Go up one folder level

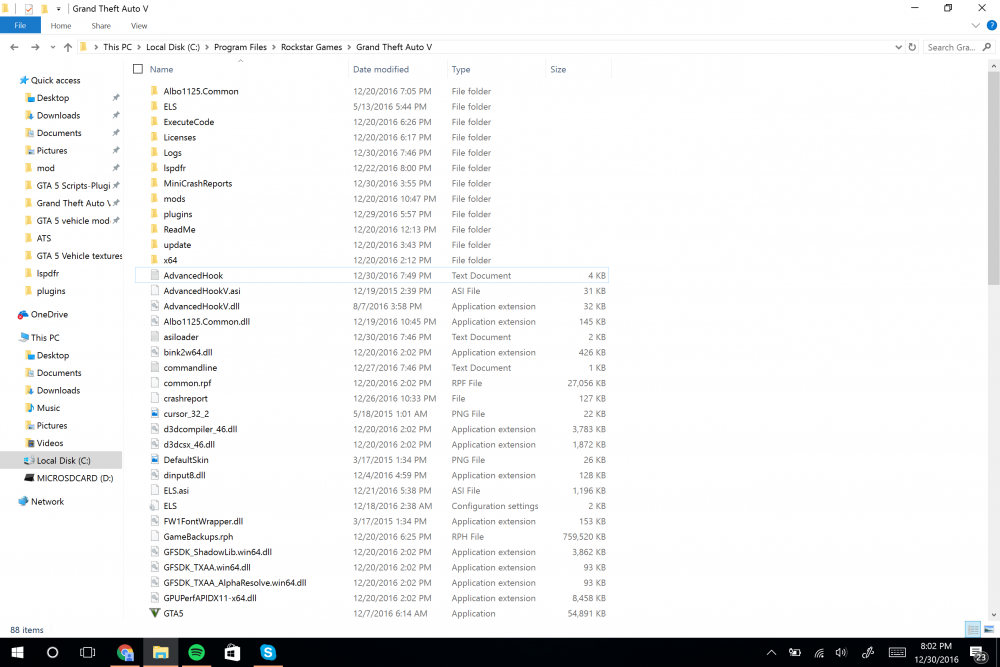(68, 47)
